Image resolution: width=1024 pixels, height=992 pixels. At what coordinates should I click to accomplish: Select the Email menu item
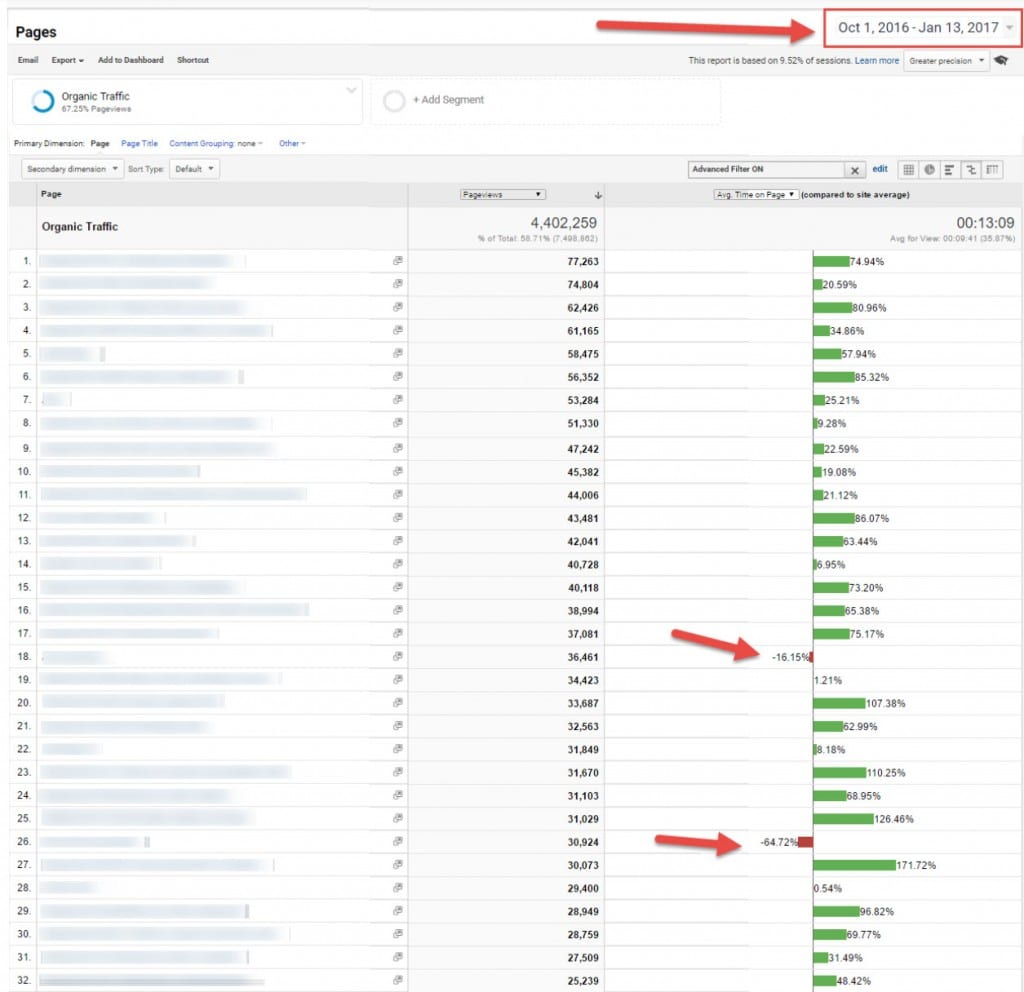[27, 60]
